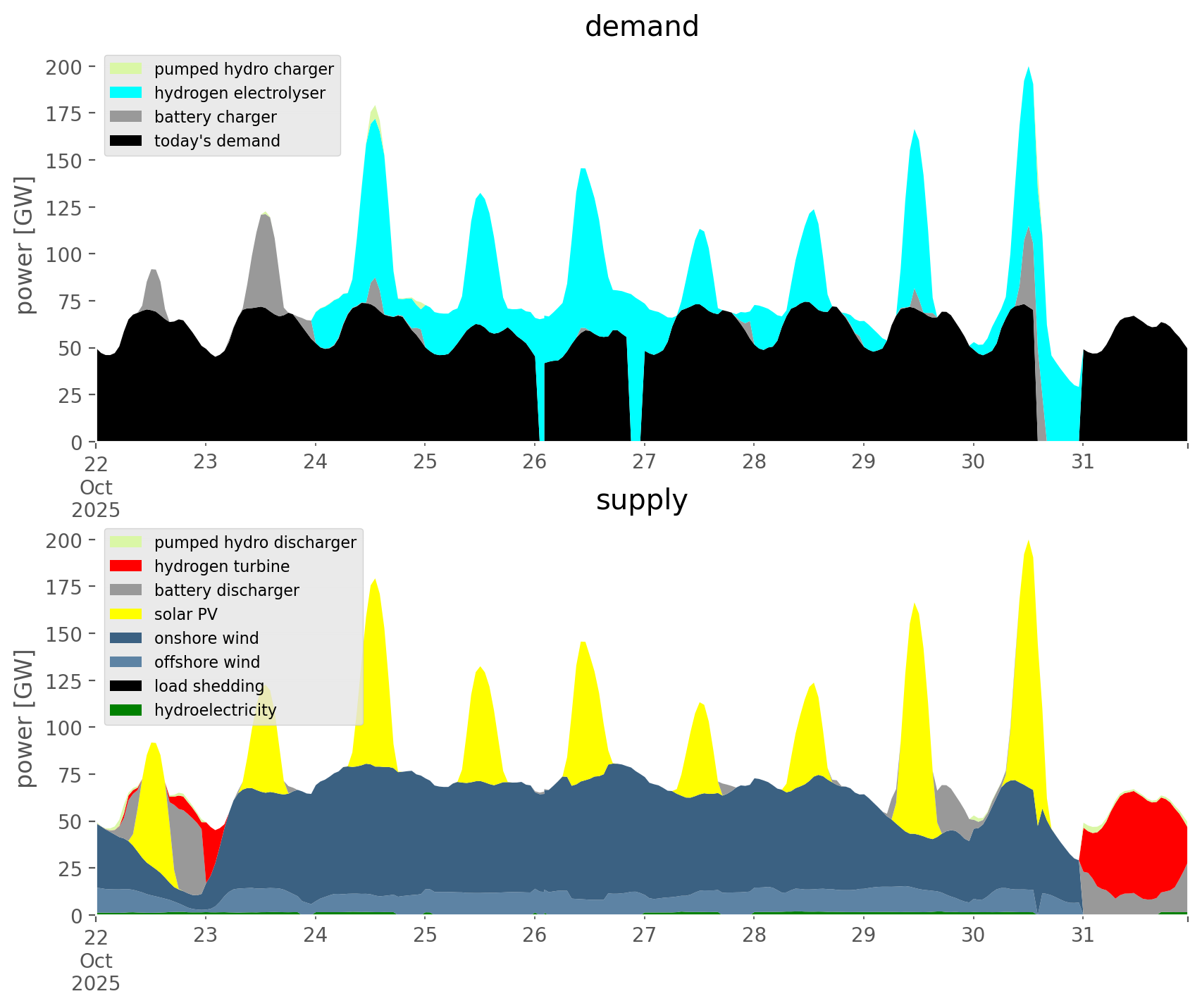This screenshot has width=1202, height=1008.
Task: Click the 26 date tick on demand chart
Action: click(535, 462)
